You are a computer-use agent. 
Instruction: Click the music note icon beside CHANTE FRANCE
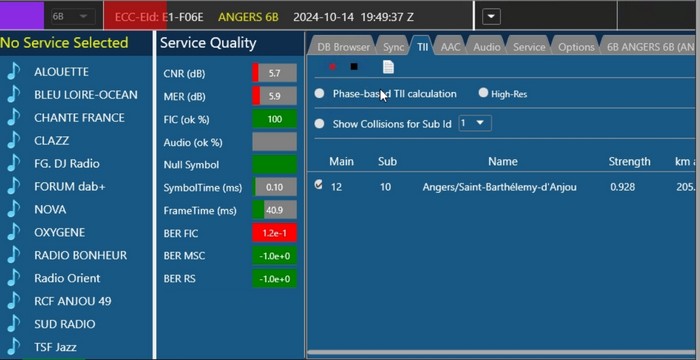coord(13,117)
